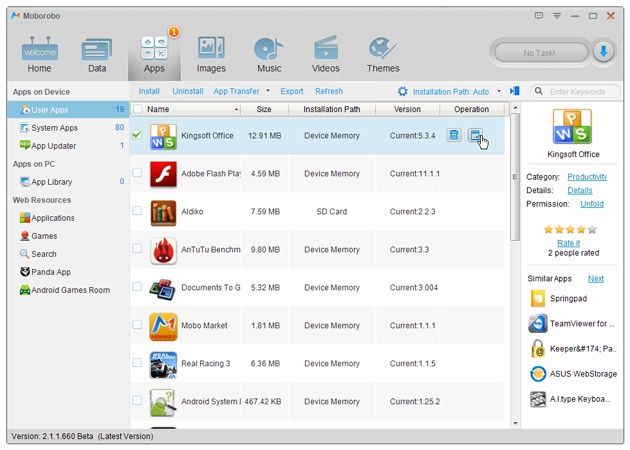Open App Library in sidebar
Screen dimensions: 630x450
click(68, 182)
